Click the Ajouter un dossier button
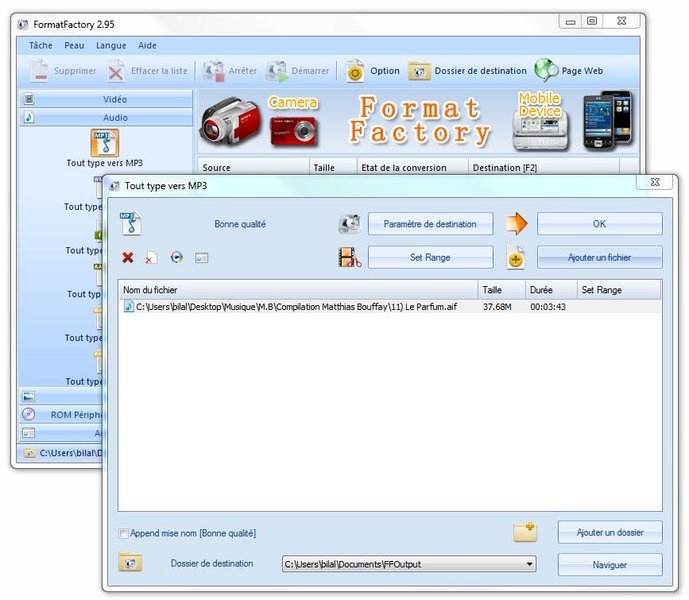This screenshot has height=600, width=689. pyautogui.click(x=610, y=532)
